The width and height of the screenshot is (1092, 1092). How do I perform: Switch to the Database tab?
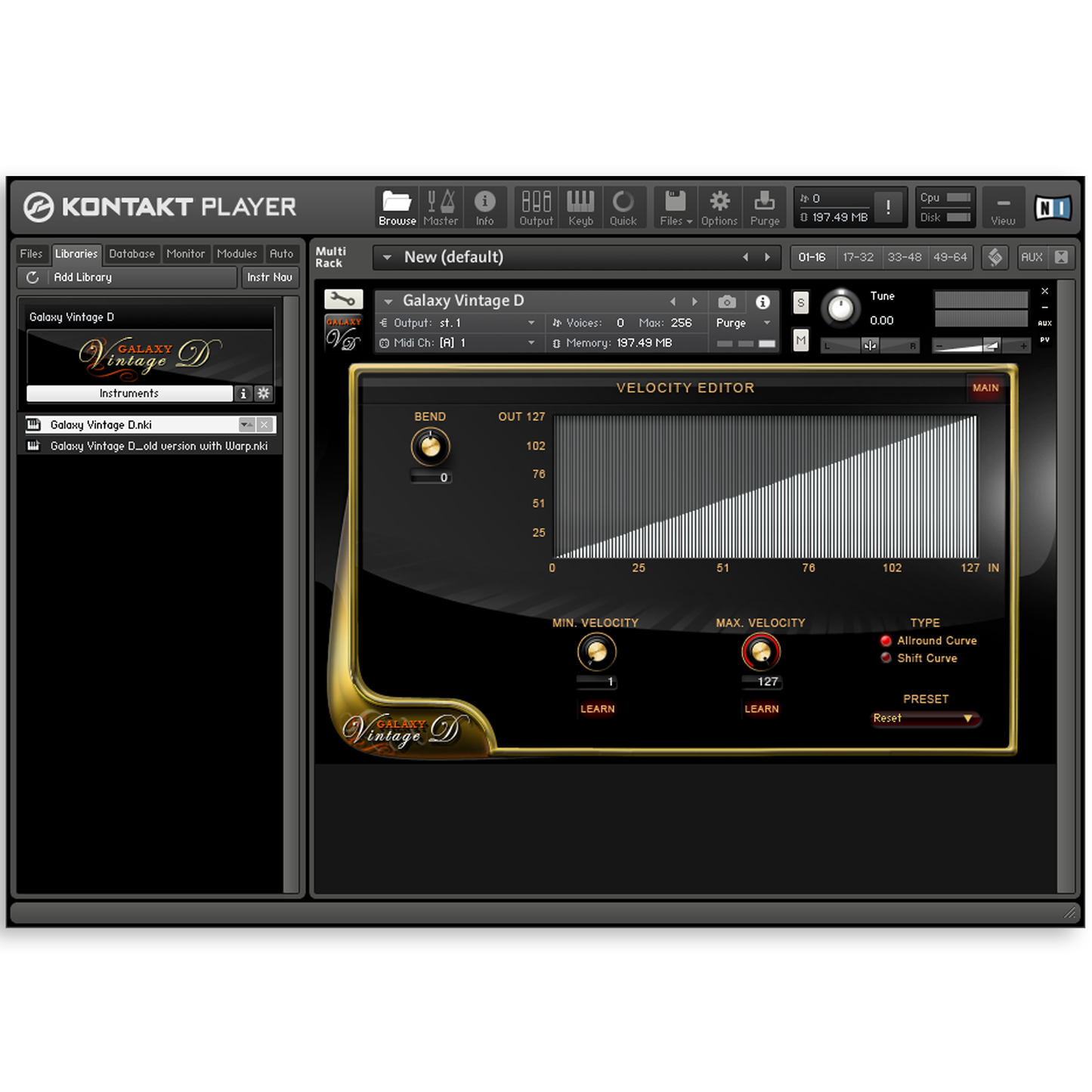pyautogui.click(x=131, y=254)
